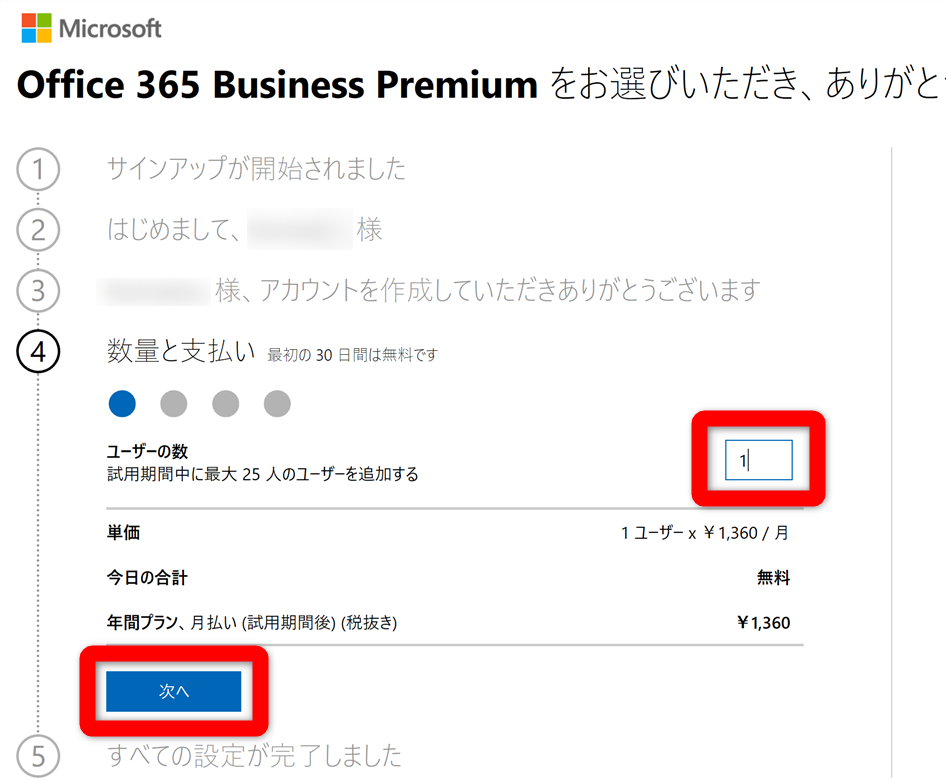Click the step 2 circle icon

[x=38, y=230]
